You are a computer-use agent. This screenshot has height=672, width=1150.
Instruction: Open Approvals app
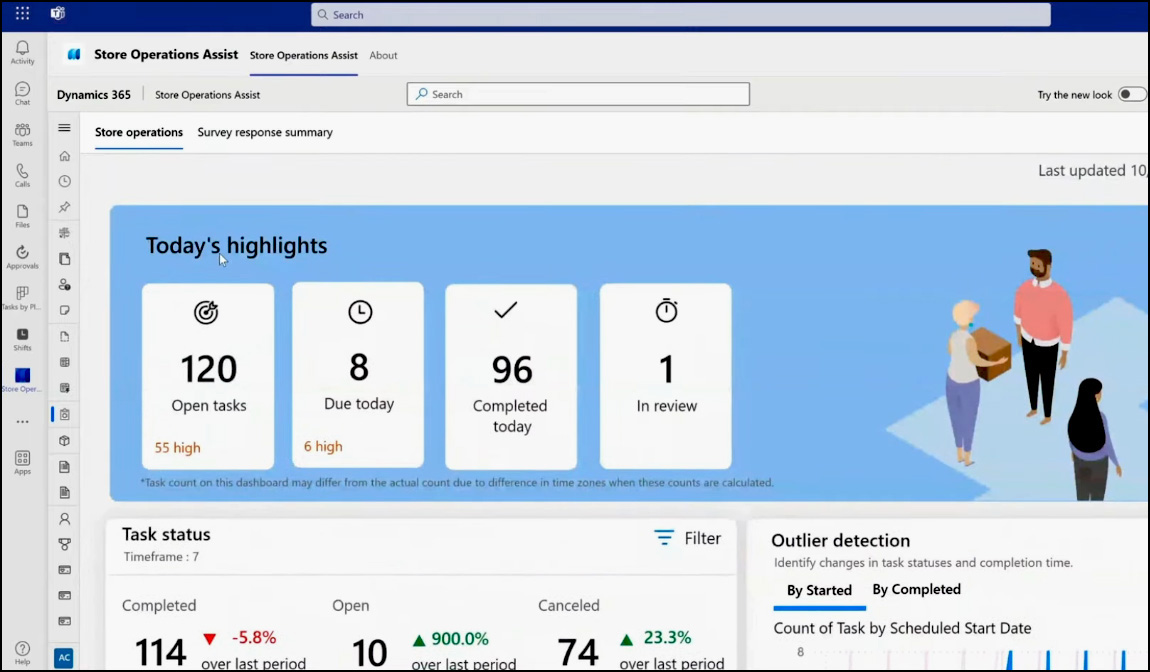coord(22,258)
